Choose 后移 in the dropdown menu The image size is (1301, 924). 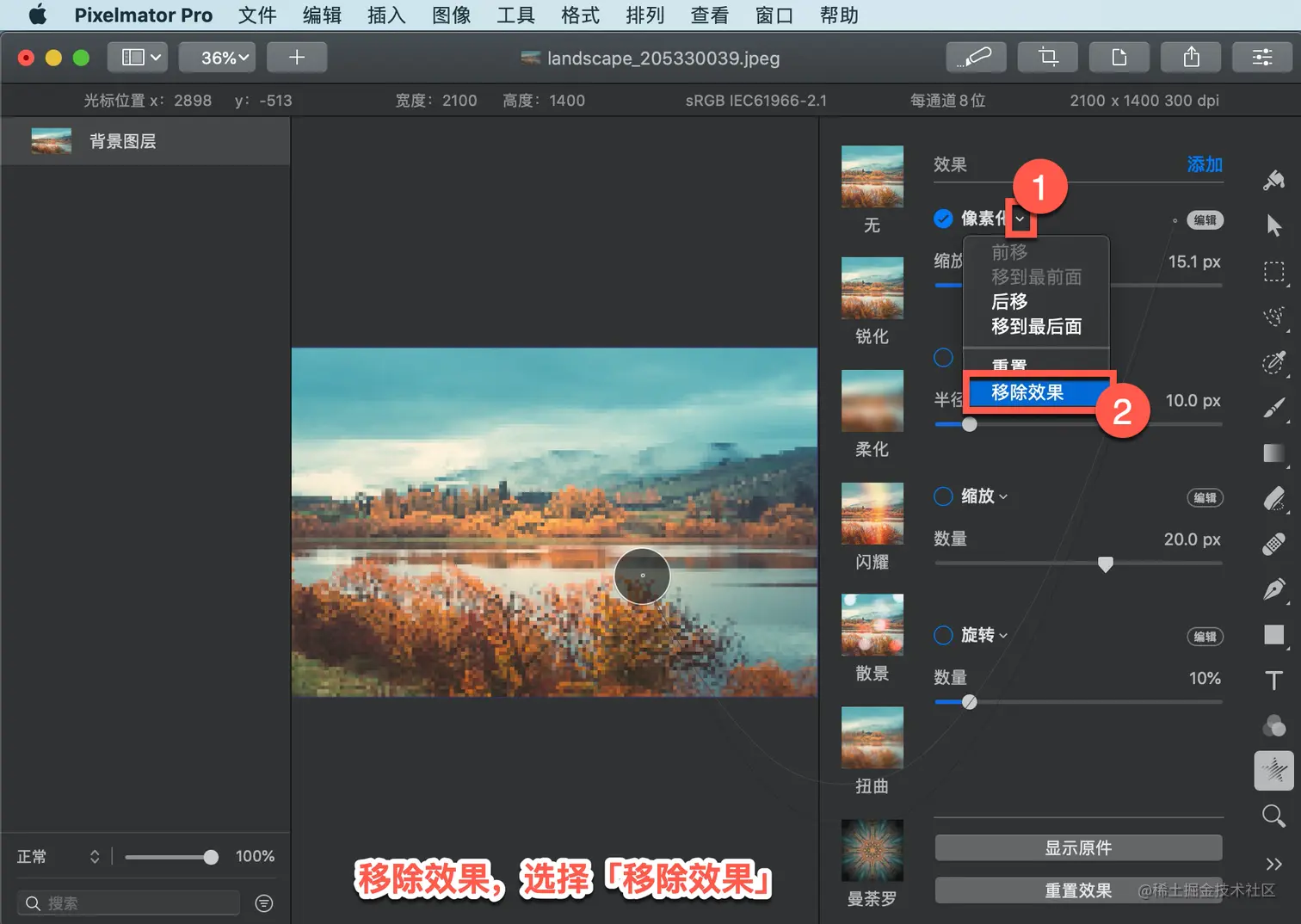(x=1036, y=302)
